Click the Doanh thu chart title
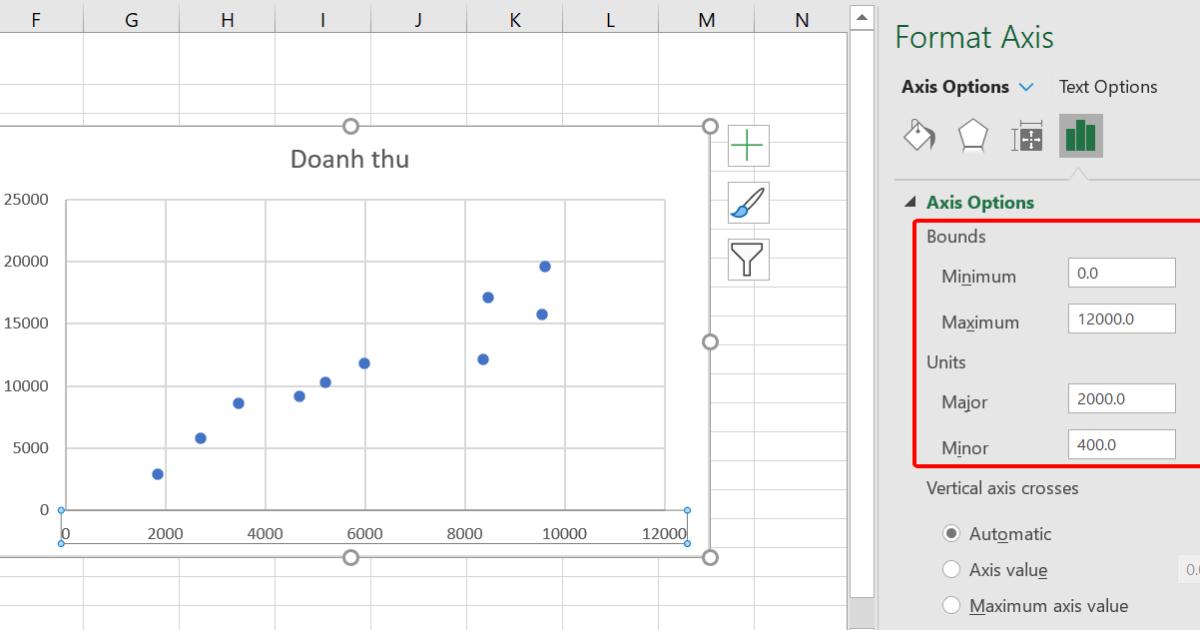The image size is (1200, 630). [349, 158]
